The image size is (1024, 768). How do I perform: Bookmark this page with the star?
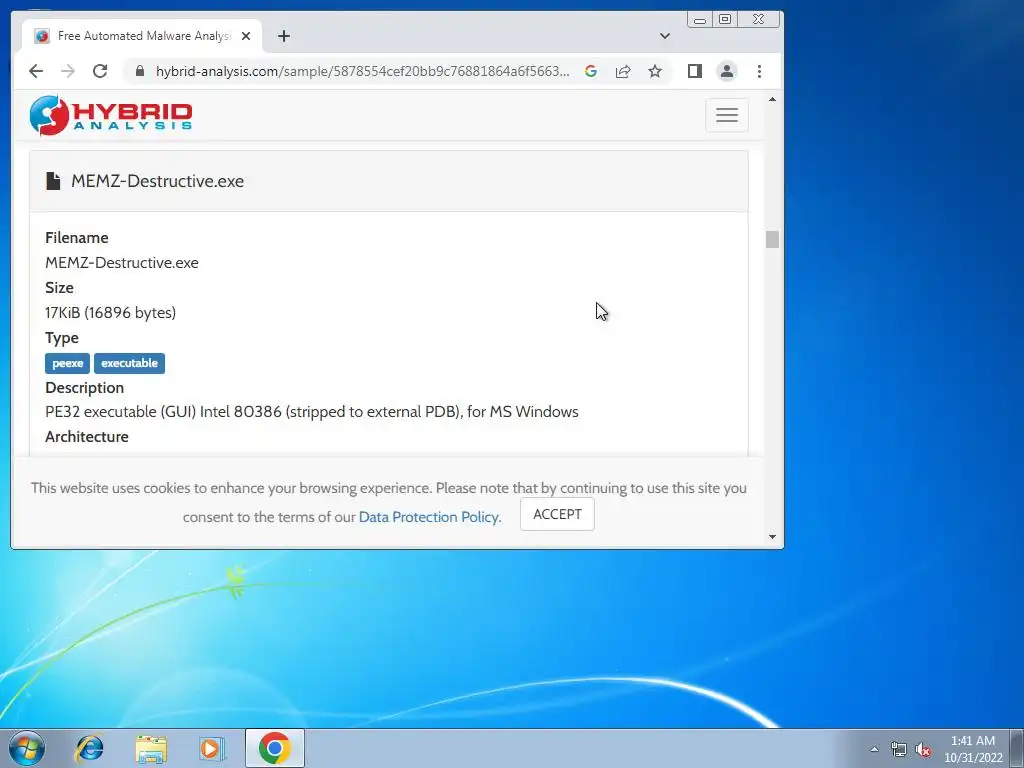pyautogui.click(x=655, y=71)
